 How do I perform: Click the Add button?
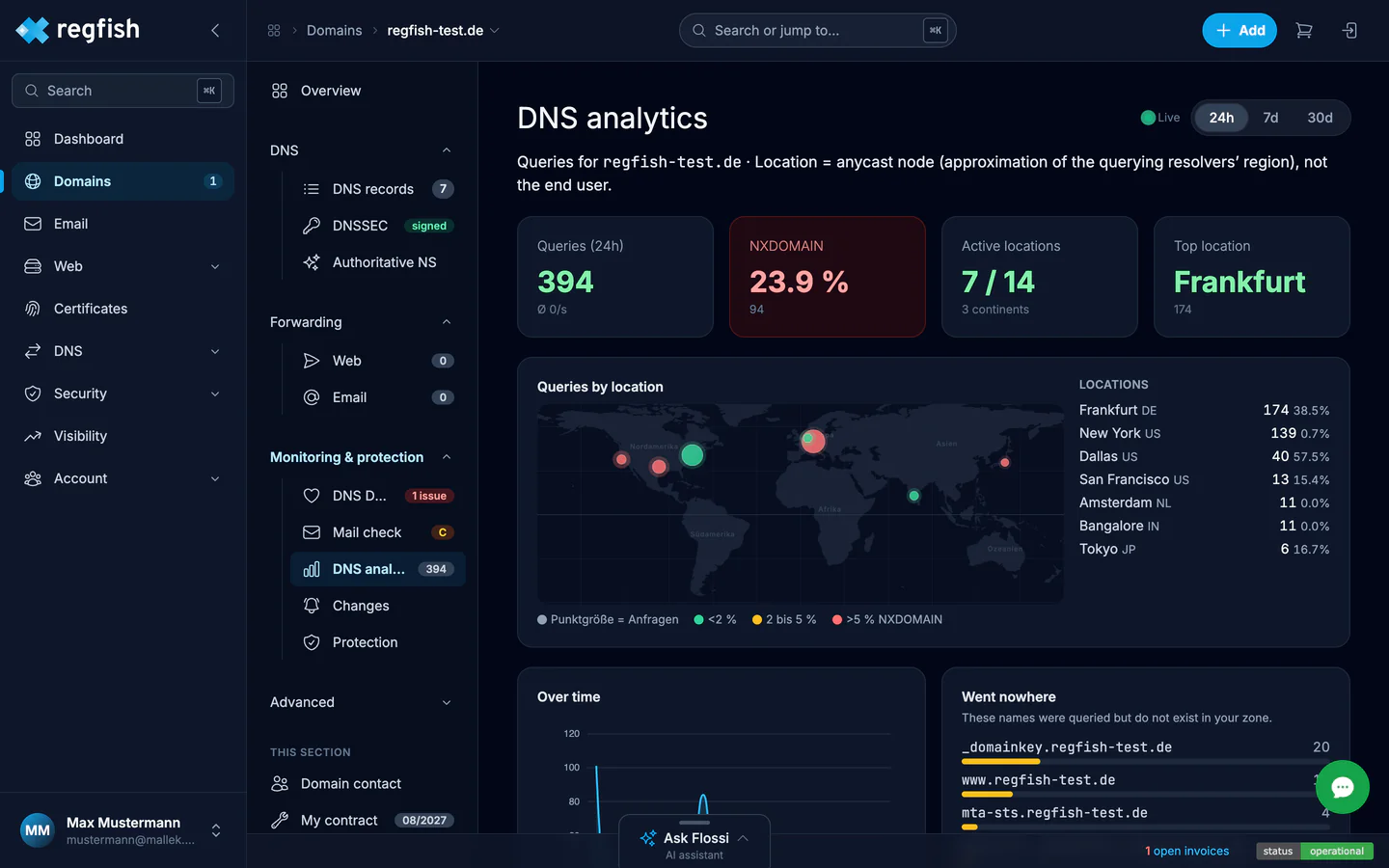(1239, 31)
